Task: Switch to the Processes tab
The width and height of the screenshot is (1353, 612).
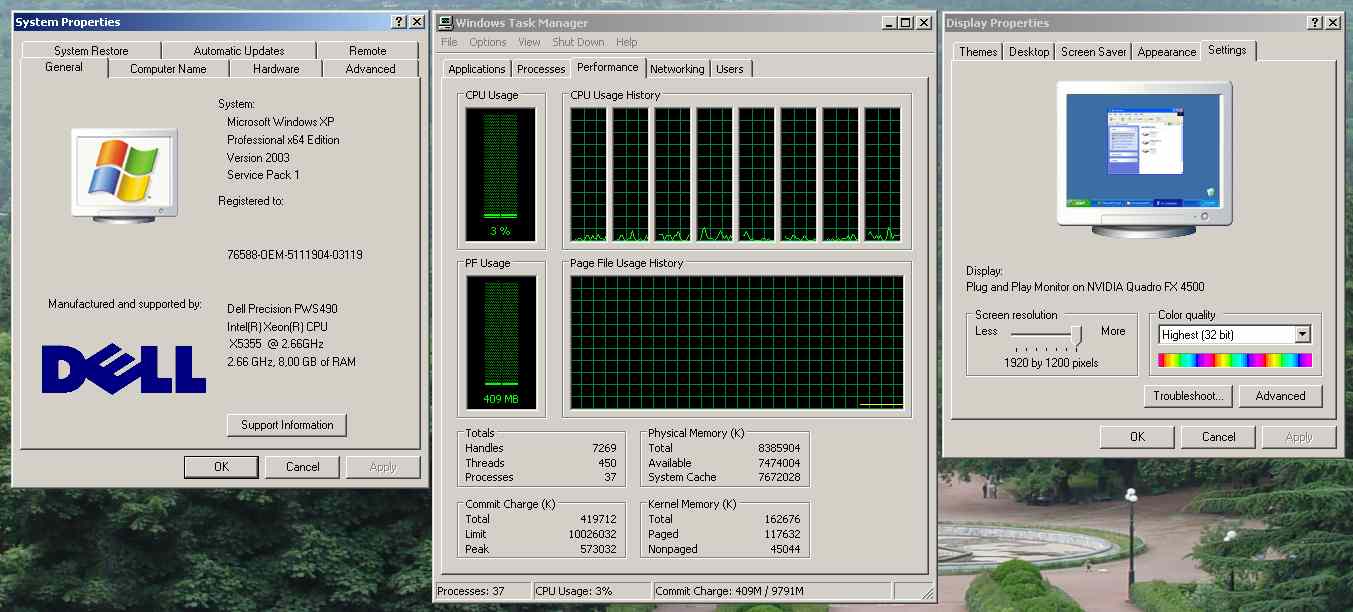Action: coord(541,69)
